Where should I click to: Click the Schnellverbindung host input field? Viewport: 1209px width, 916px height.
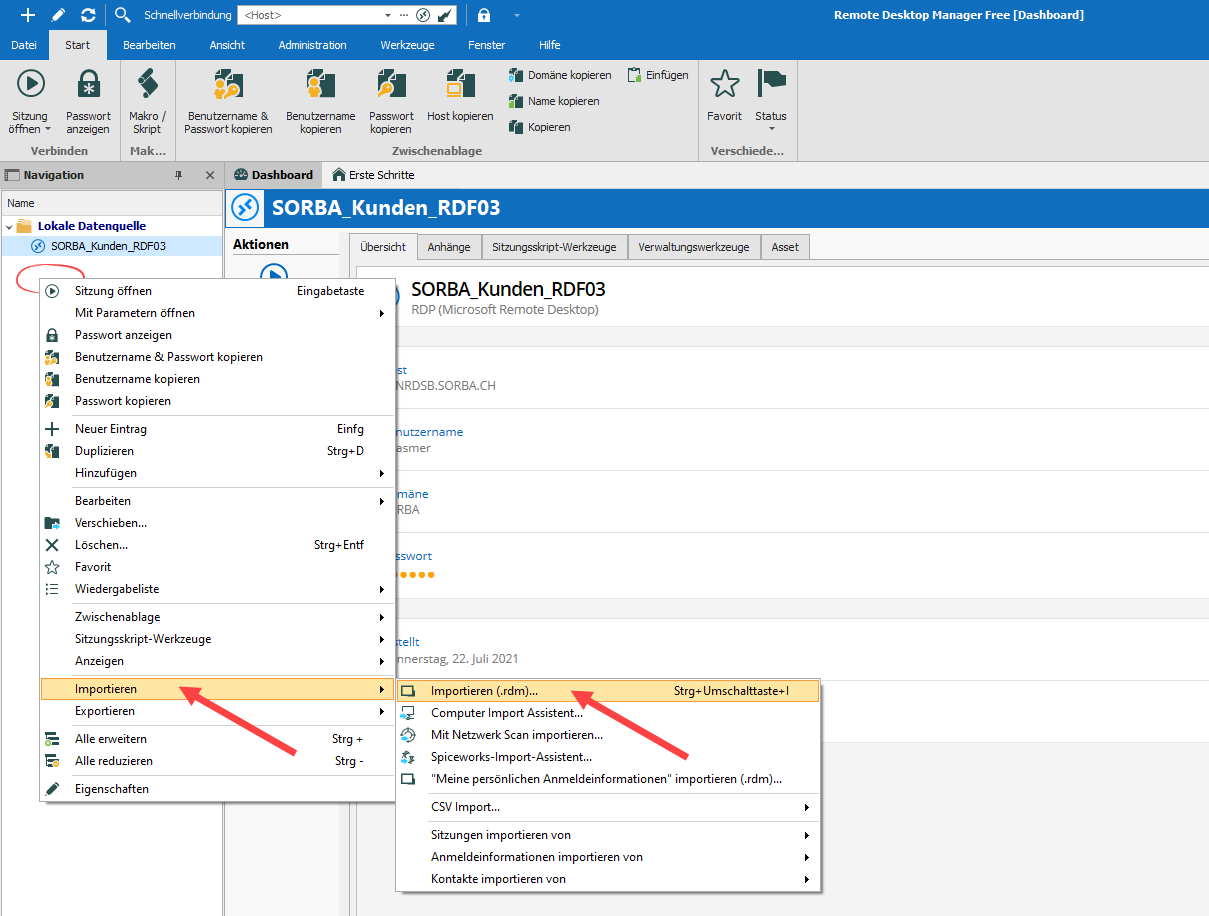point(310,15)
